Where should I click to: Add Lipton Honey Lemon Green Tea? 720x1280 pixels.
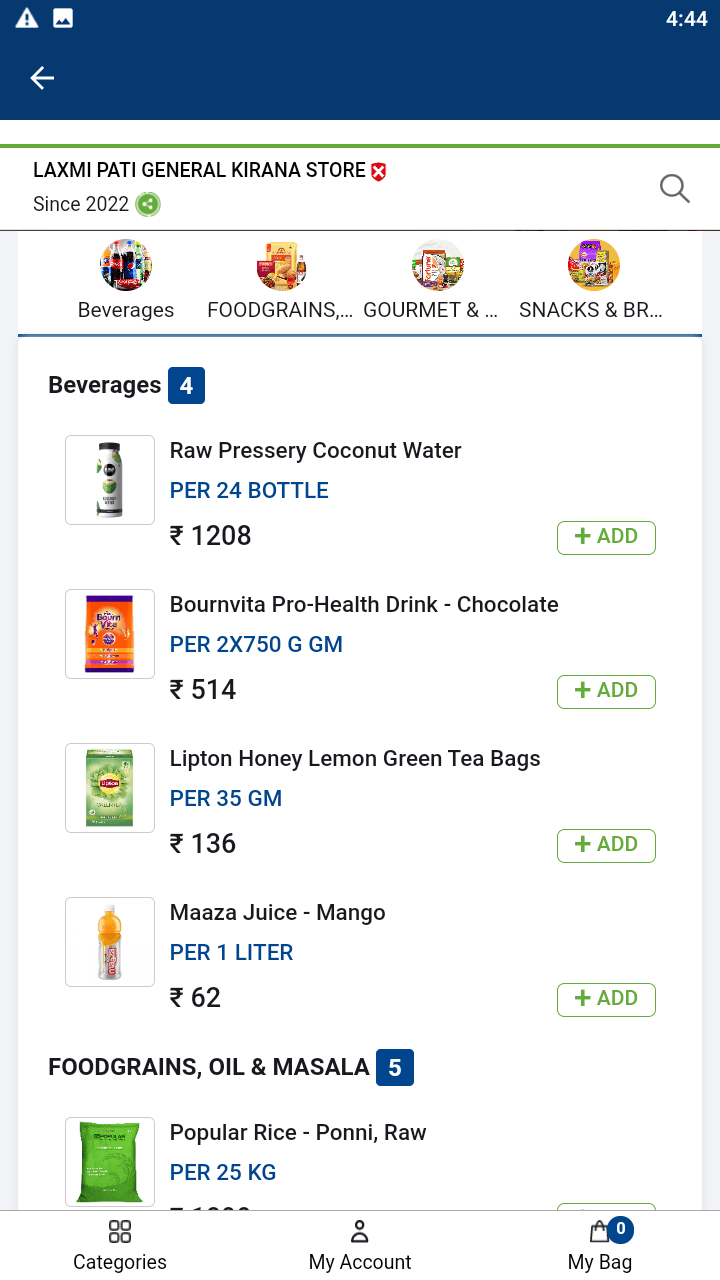click(x=606, y=845)
